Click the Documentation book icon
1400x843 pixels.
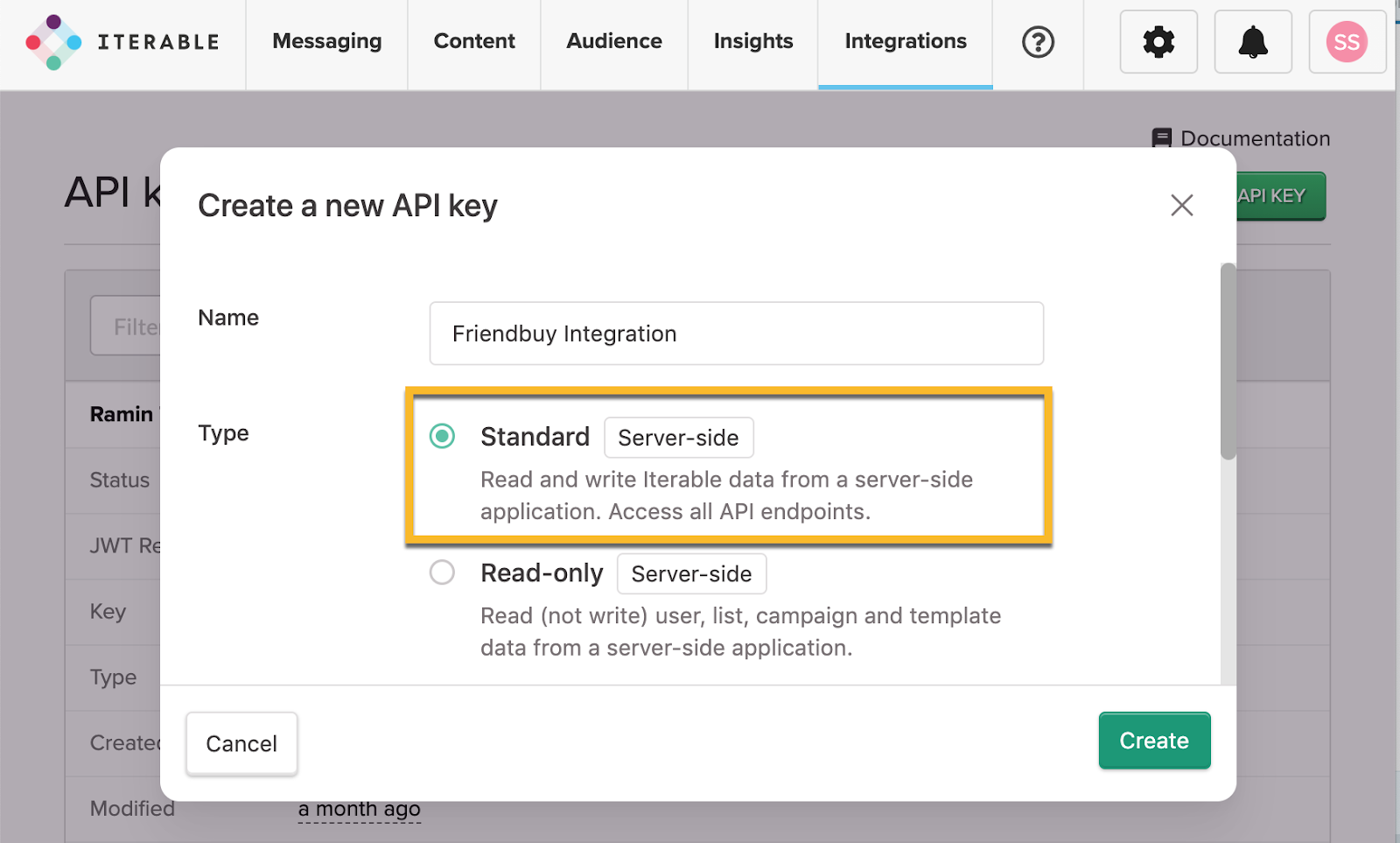(1161, 138)
